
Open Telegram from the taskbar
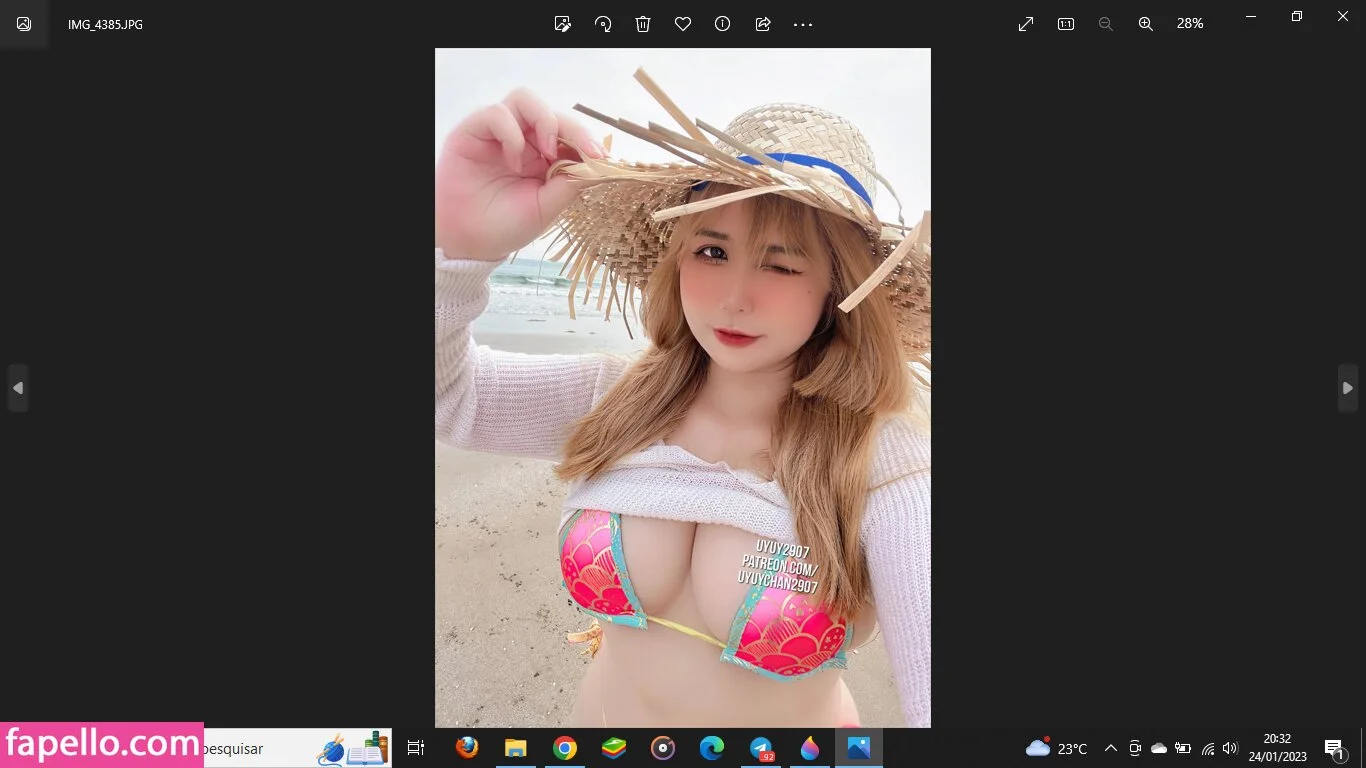point(761,748)
